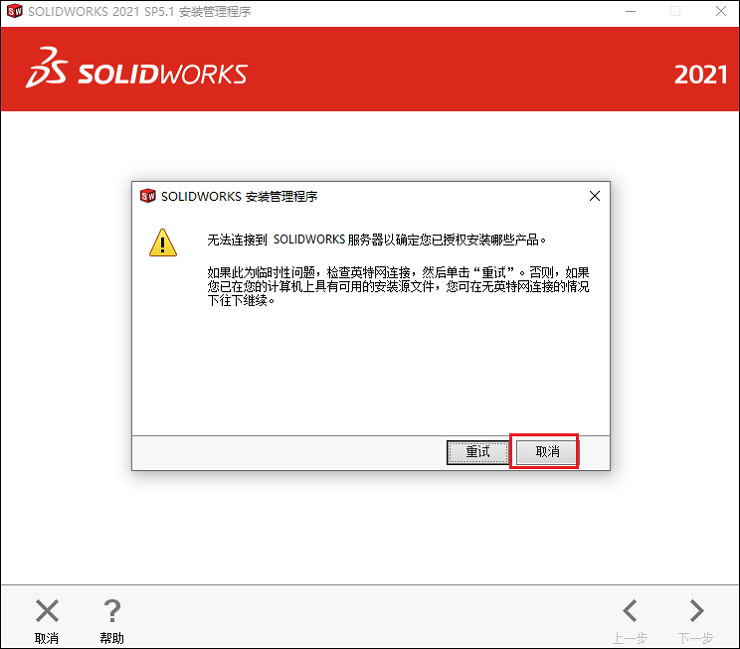Viewport: 740px width, 649px height.
Task: Click the 2021 version text in the banner
Action: [x=700, y=75]
